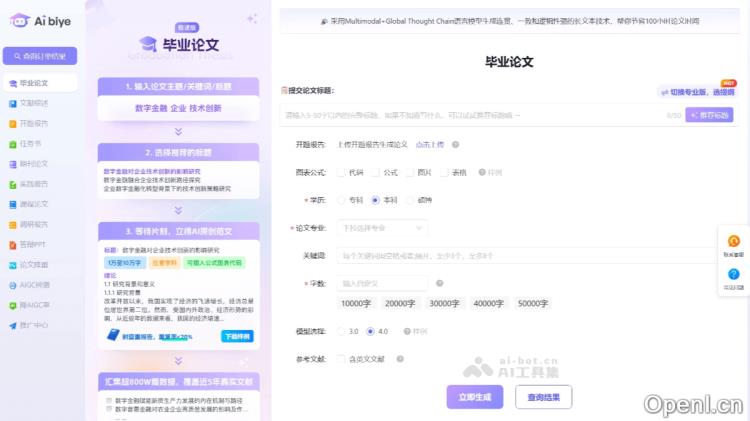750x421 pixels.
Task: Click the thesis title input field
Action: [x=470, y=115]
